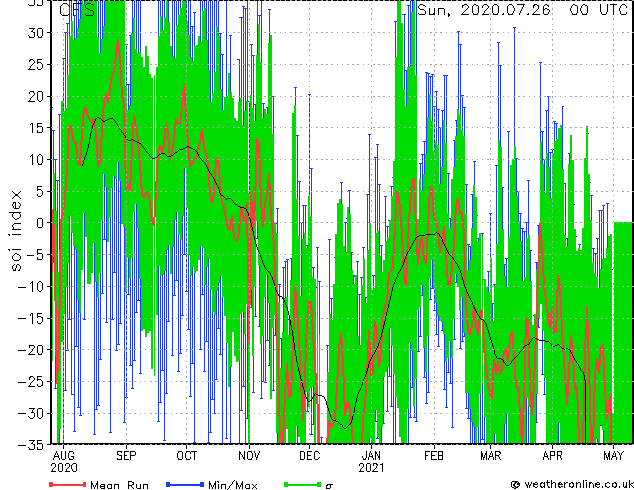Click the soi index y-axis title
Viewport: 634px width, 490px height.
16,231
